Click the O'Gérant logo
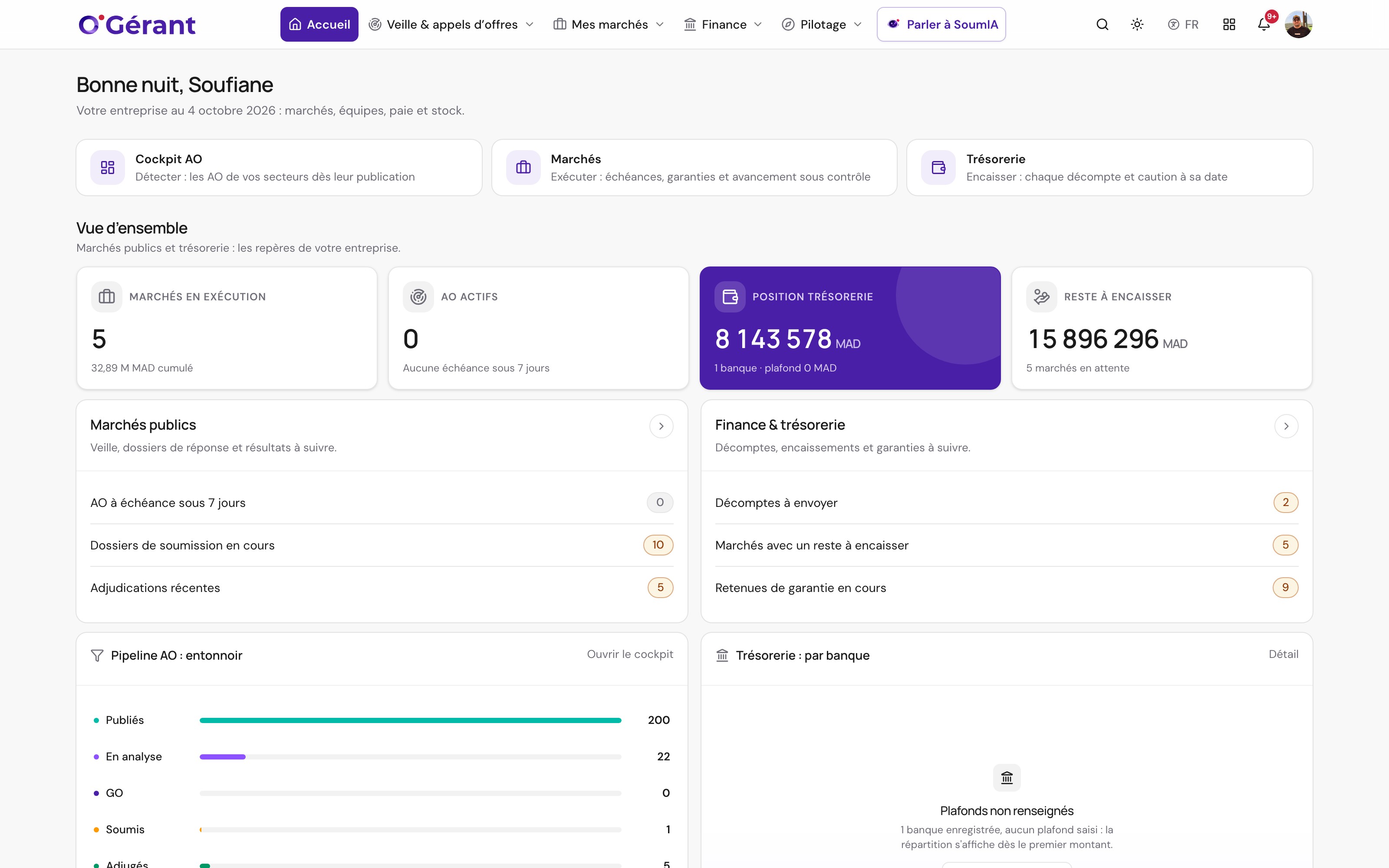The width and height of the screenshot is (1389, 868). (x=137, y=25)
